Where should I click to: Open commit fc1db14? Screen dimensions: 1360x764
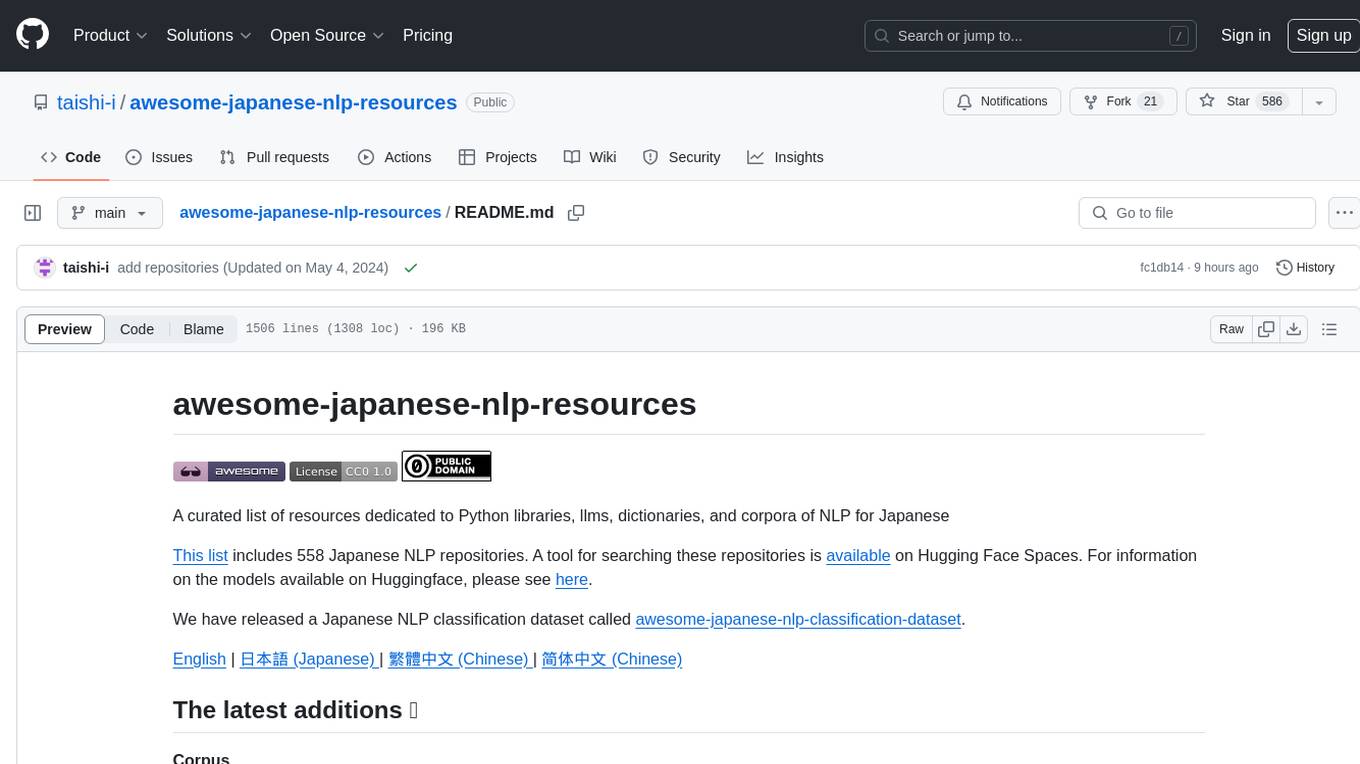(x=1162, y=267)
